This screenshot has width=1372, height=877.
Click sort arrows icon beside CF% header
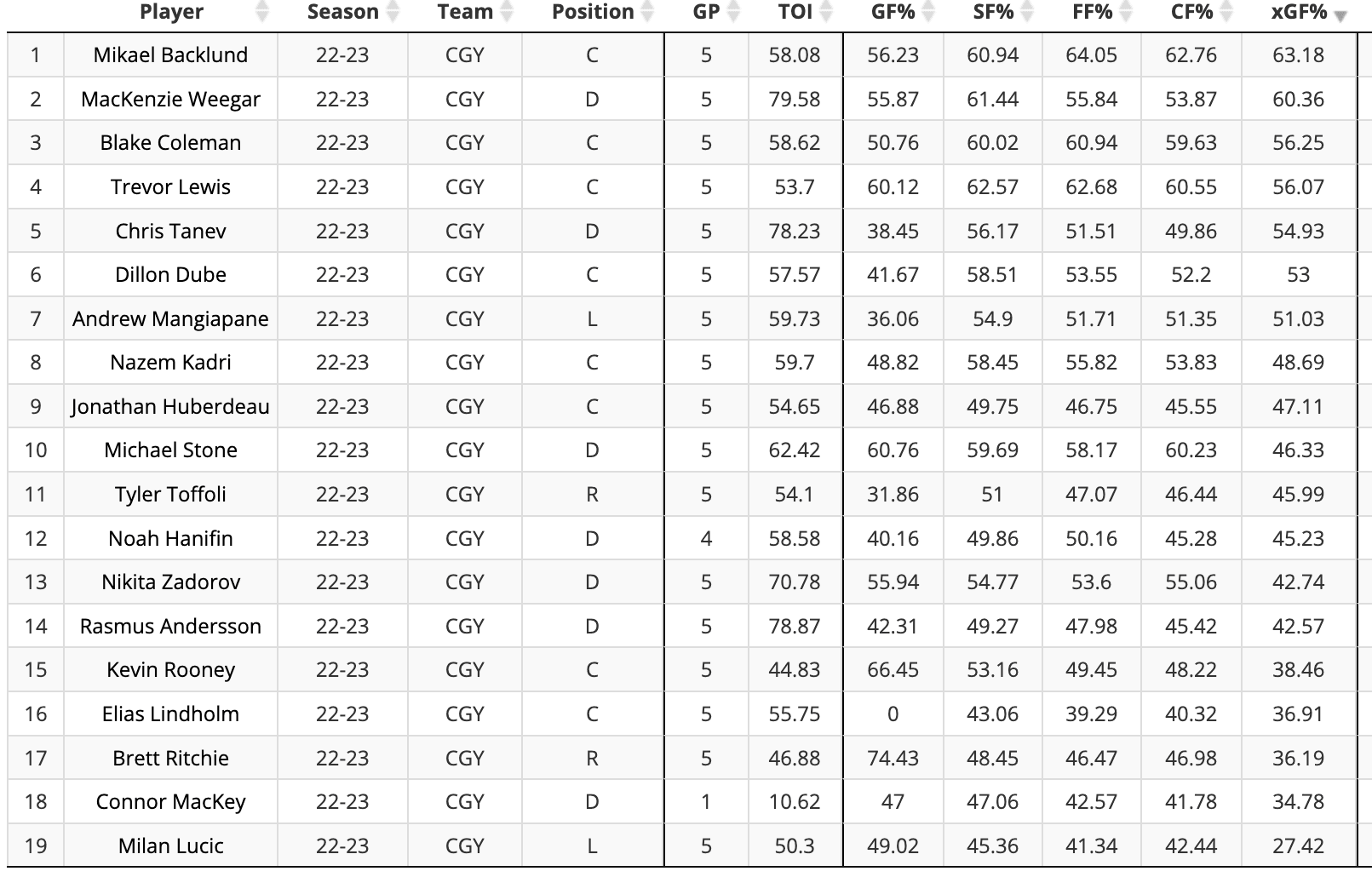pos(1226,12)
